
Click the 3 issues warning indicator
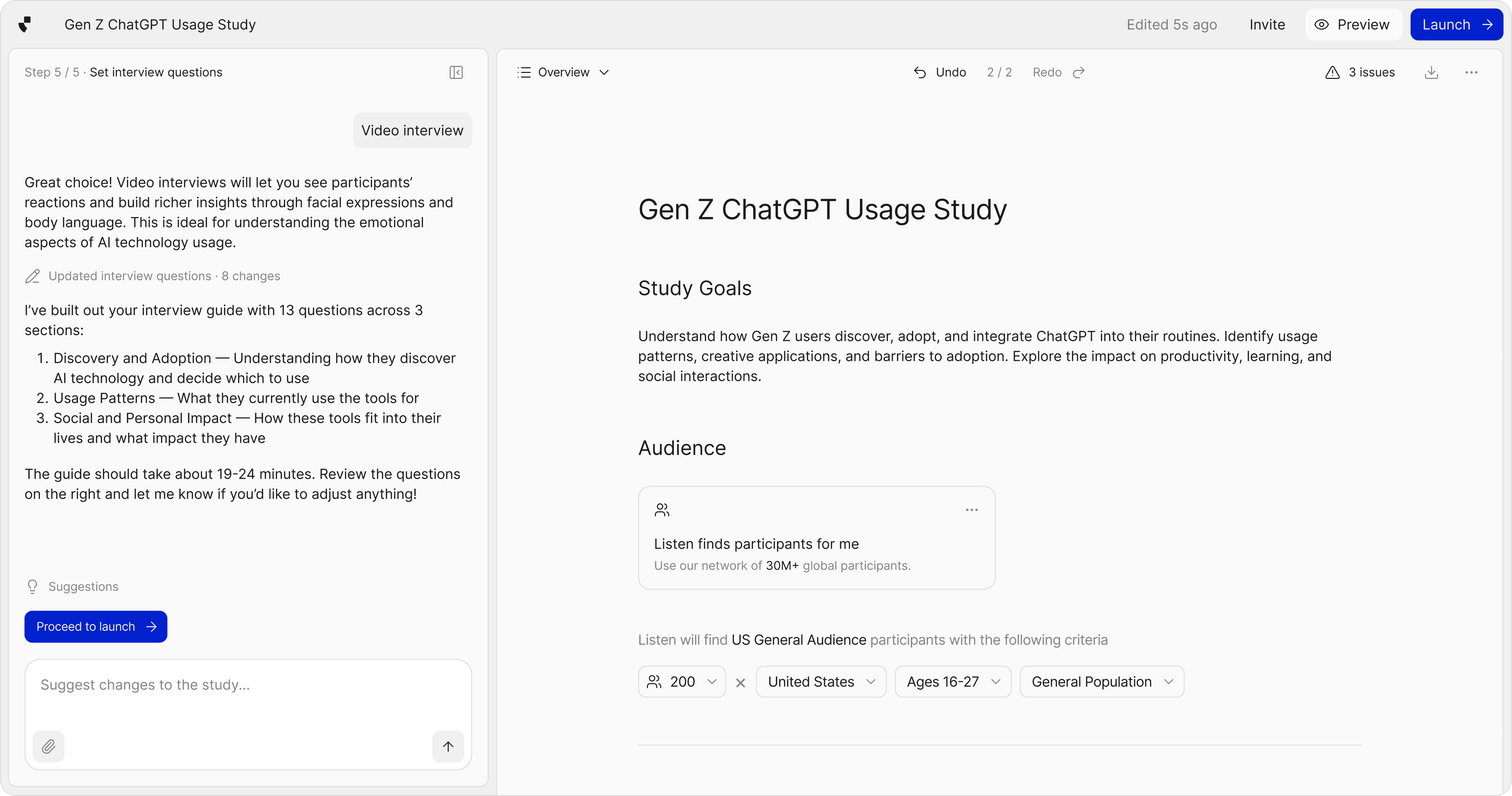click(x=1360, y=72)
